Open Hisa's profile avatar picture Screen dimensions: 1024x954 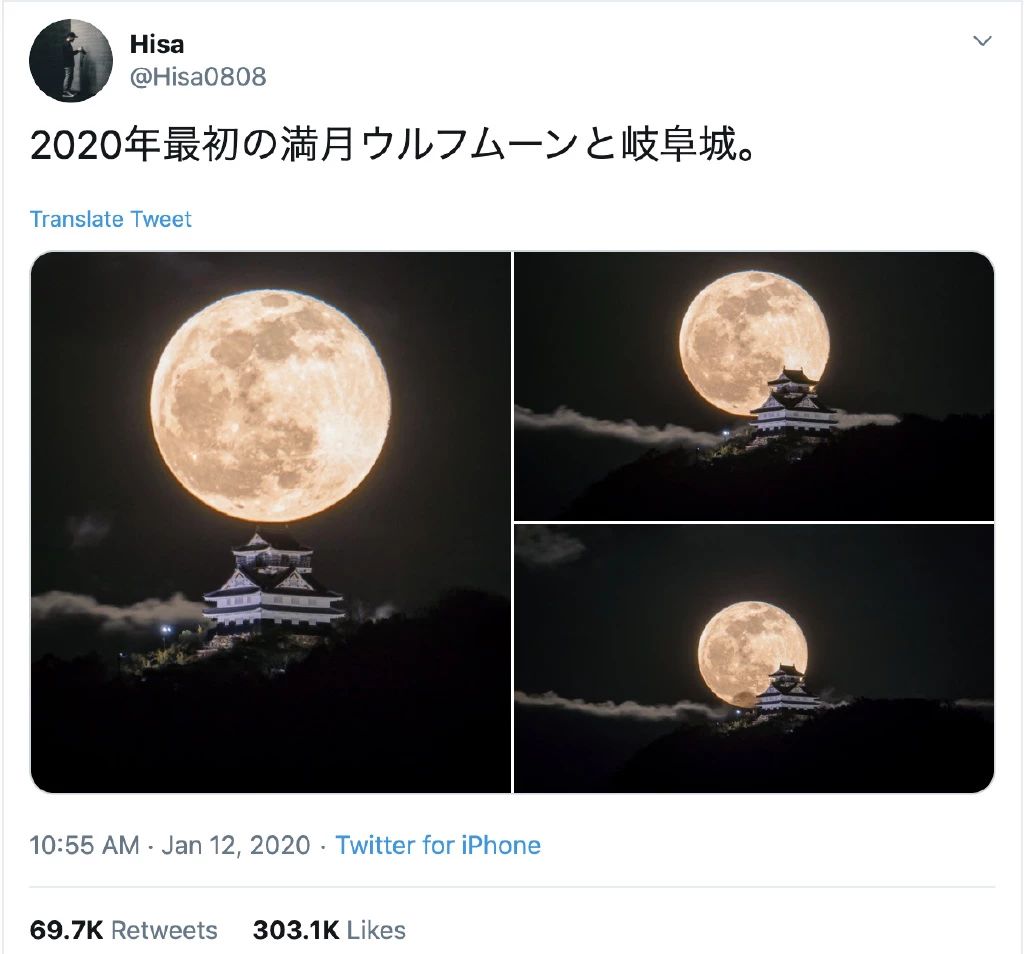(71, 60)
